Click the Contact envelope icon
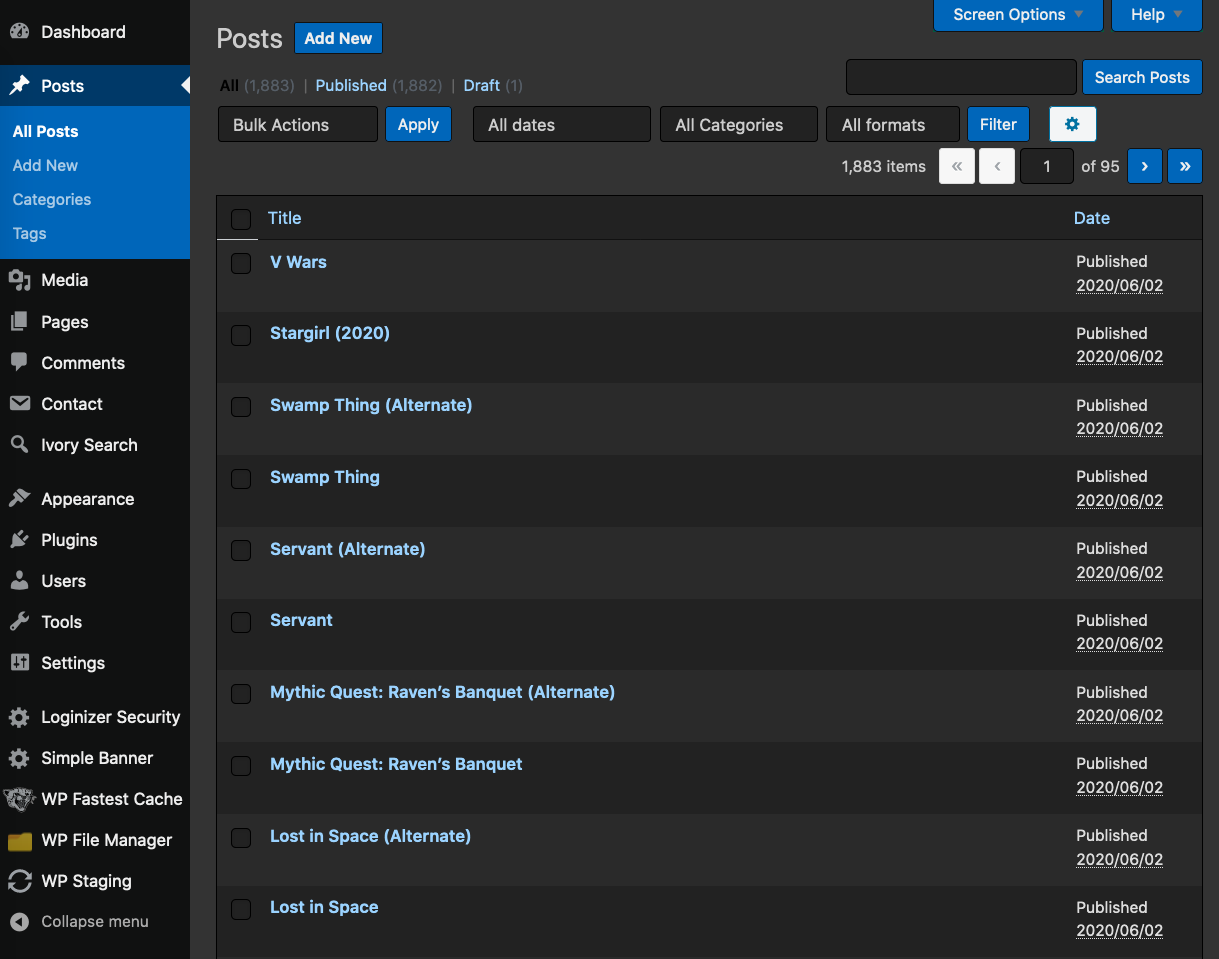This screenshot has width=1219, height=959. point(19,404)
